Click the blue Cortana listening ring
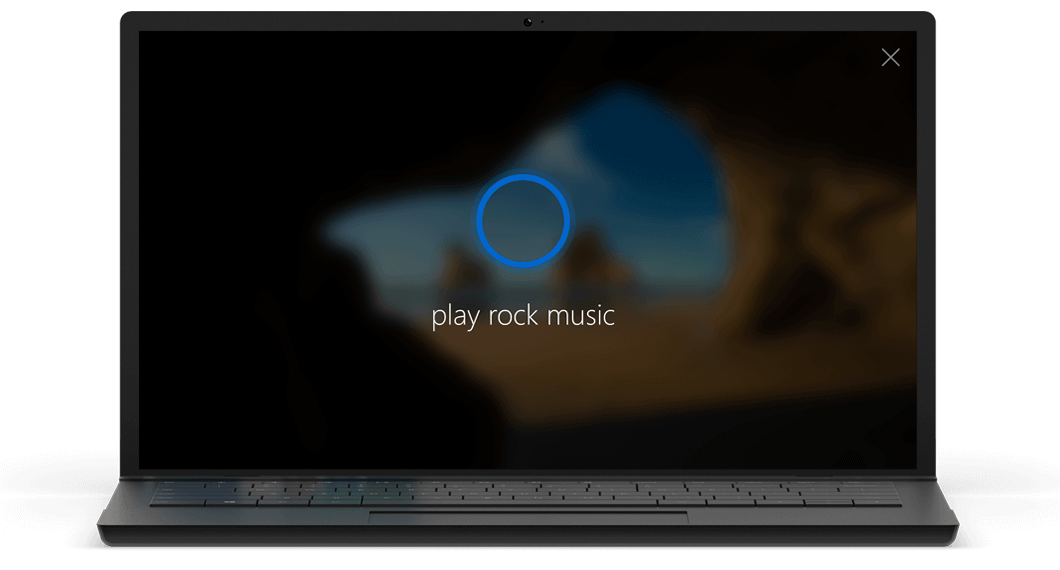This screenshot has width=1060, height=570. (x=523, y=179)
